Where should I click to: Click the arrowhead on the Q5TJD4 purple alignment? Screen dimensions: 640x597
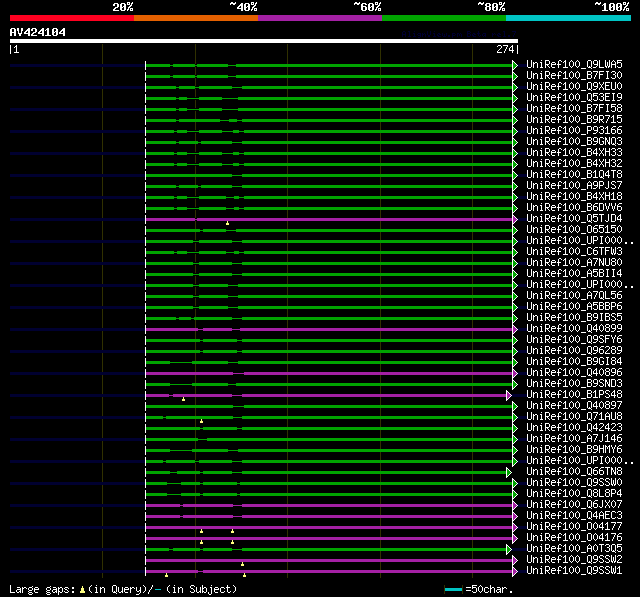pyautogui.click(x=515, y=220)
